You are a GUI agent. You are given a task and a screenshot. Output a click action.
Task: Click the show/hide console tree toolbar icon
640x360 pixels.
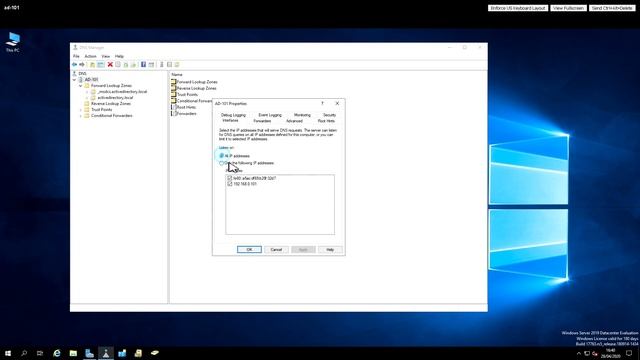100,64
